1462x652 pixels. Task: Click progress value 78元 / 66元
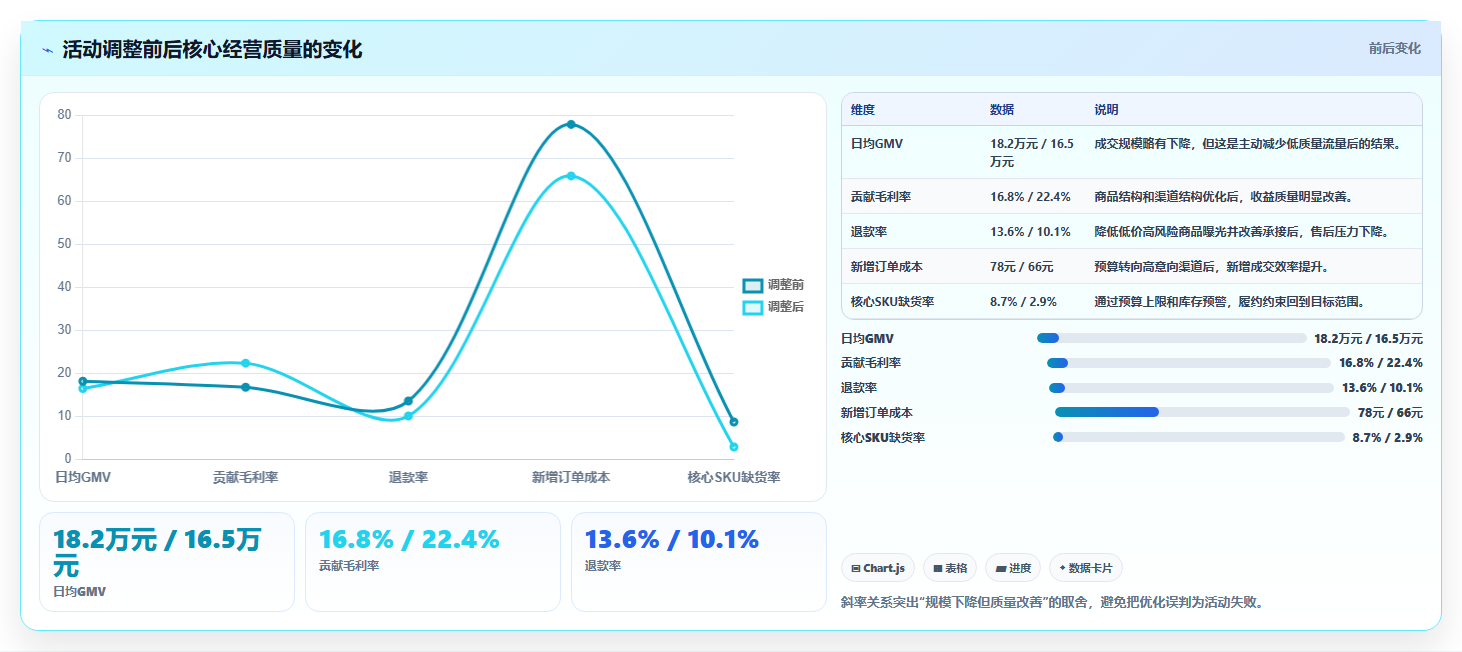click(x=1390, y=413)
